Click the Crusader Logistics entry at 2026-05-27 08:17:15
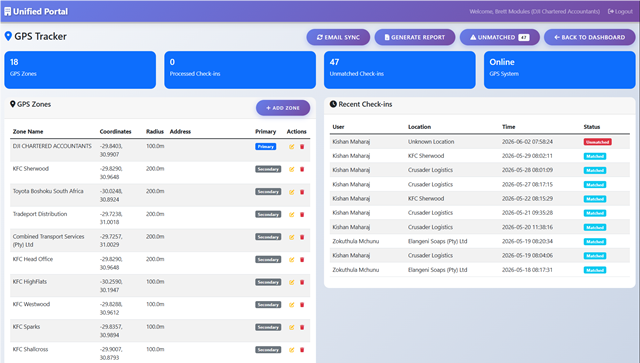640x363 pixels. pos(431,185)
